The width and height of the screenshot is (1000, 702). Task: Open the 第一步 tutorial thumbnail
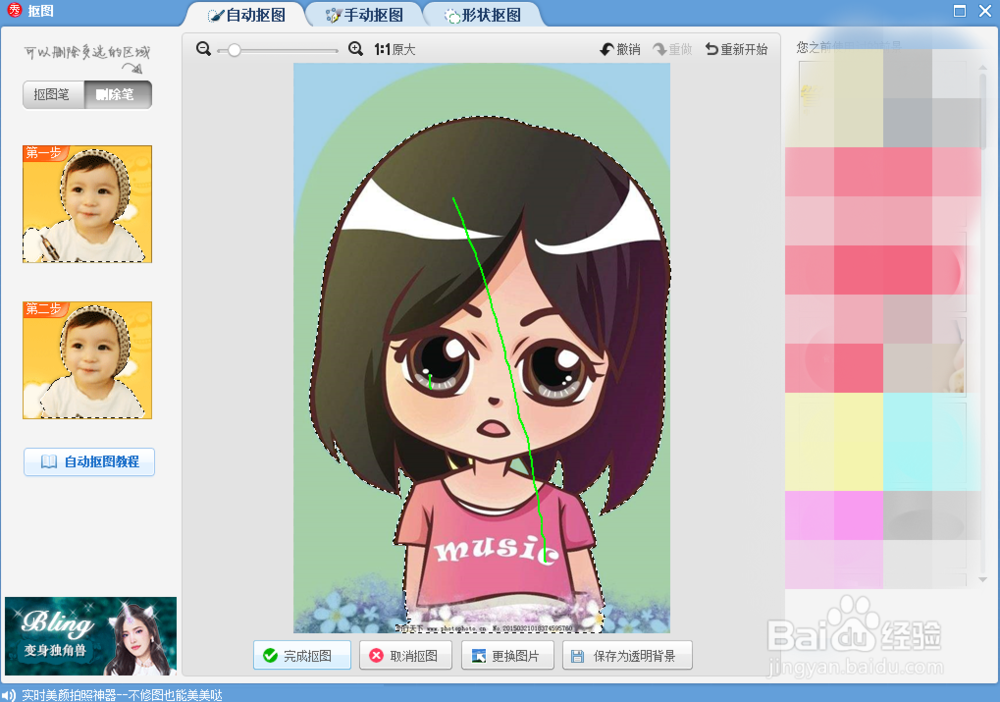point(87,204)
